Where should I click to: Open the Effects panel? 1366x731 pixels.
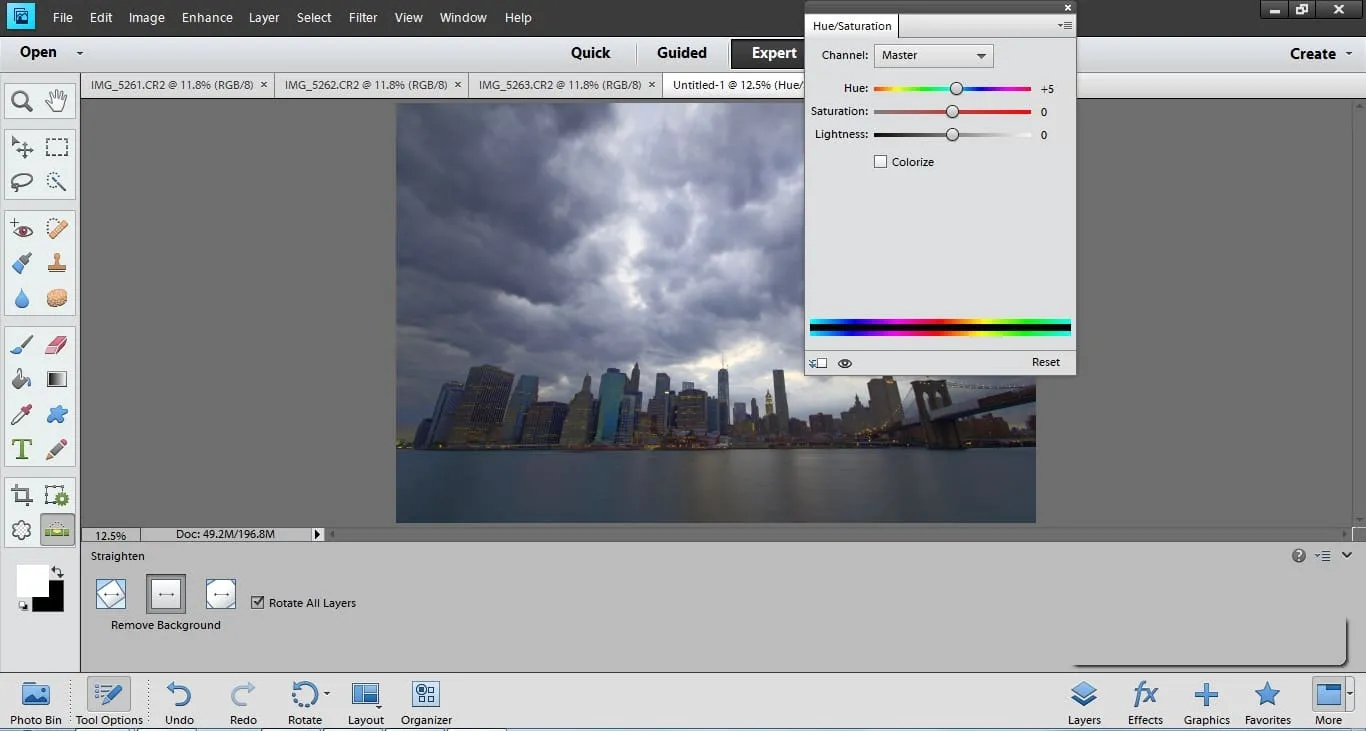[1145, 702]
